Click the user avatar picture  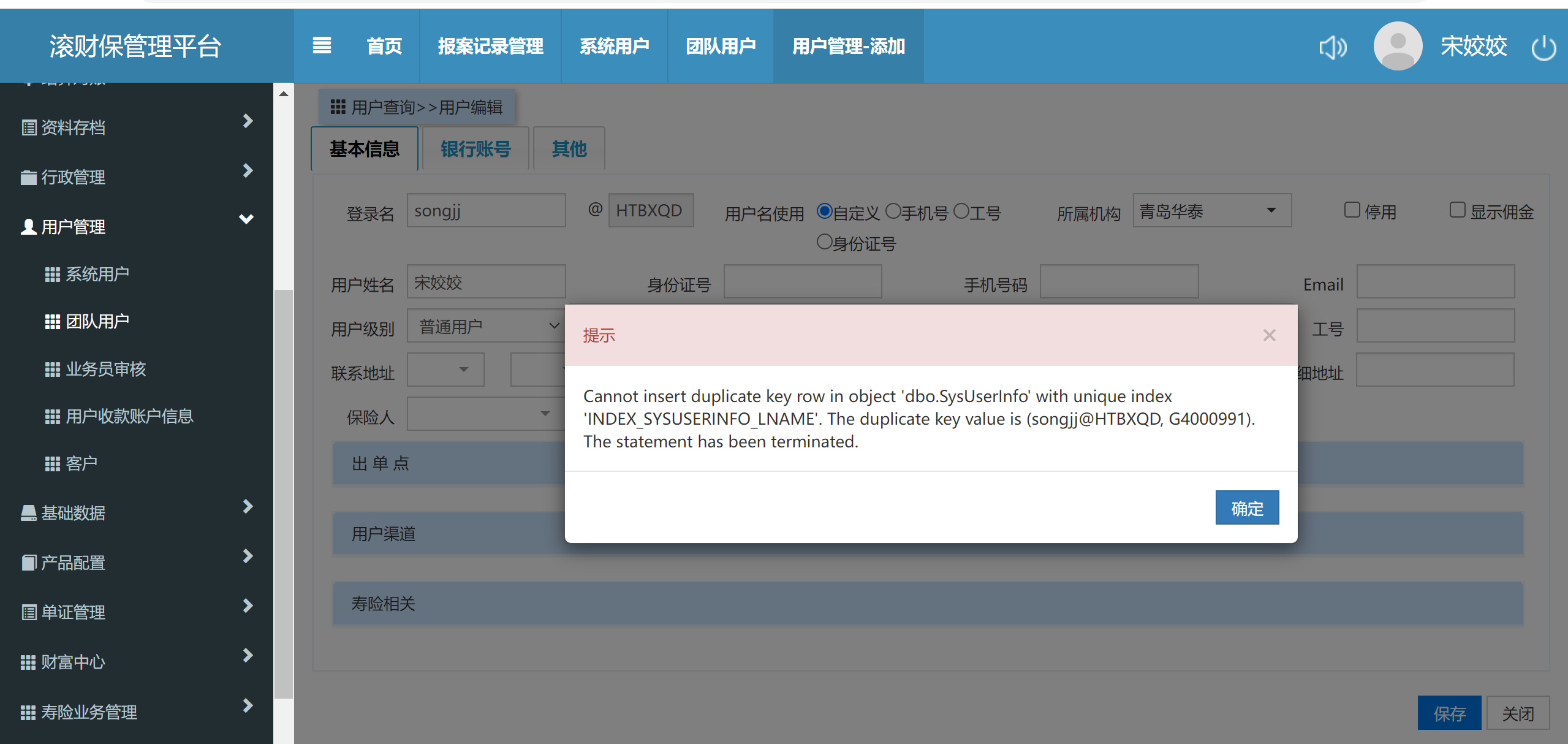pos(1398,46)
